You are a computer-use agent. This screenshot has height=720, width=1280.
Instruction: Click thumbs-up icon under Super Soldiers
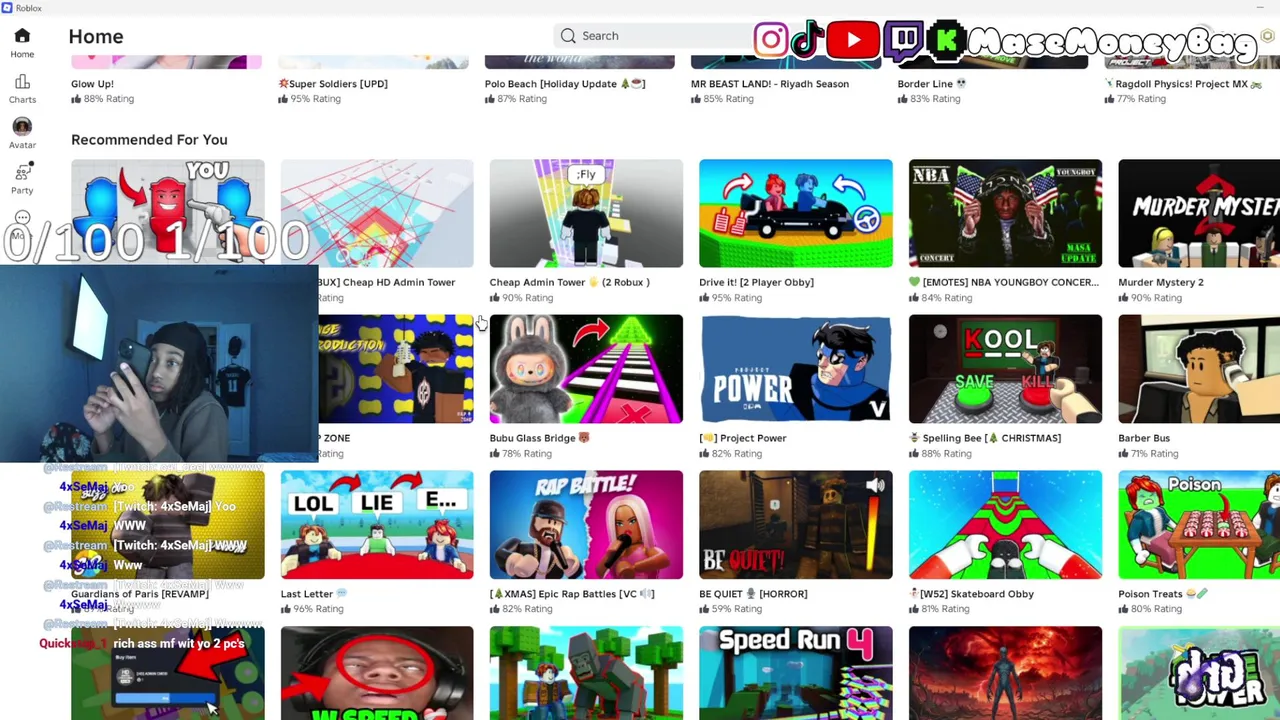click(x=284, y=99)
